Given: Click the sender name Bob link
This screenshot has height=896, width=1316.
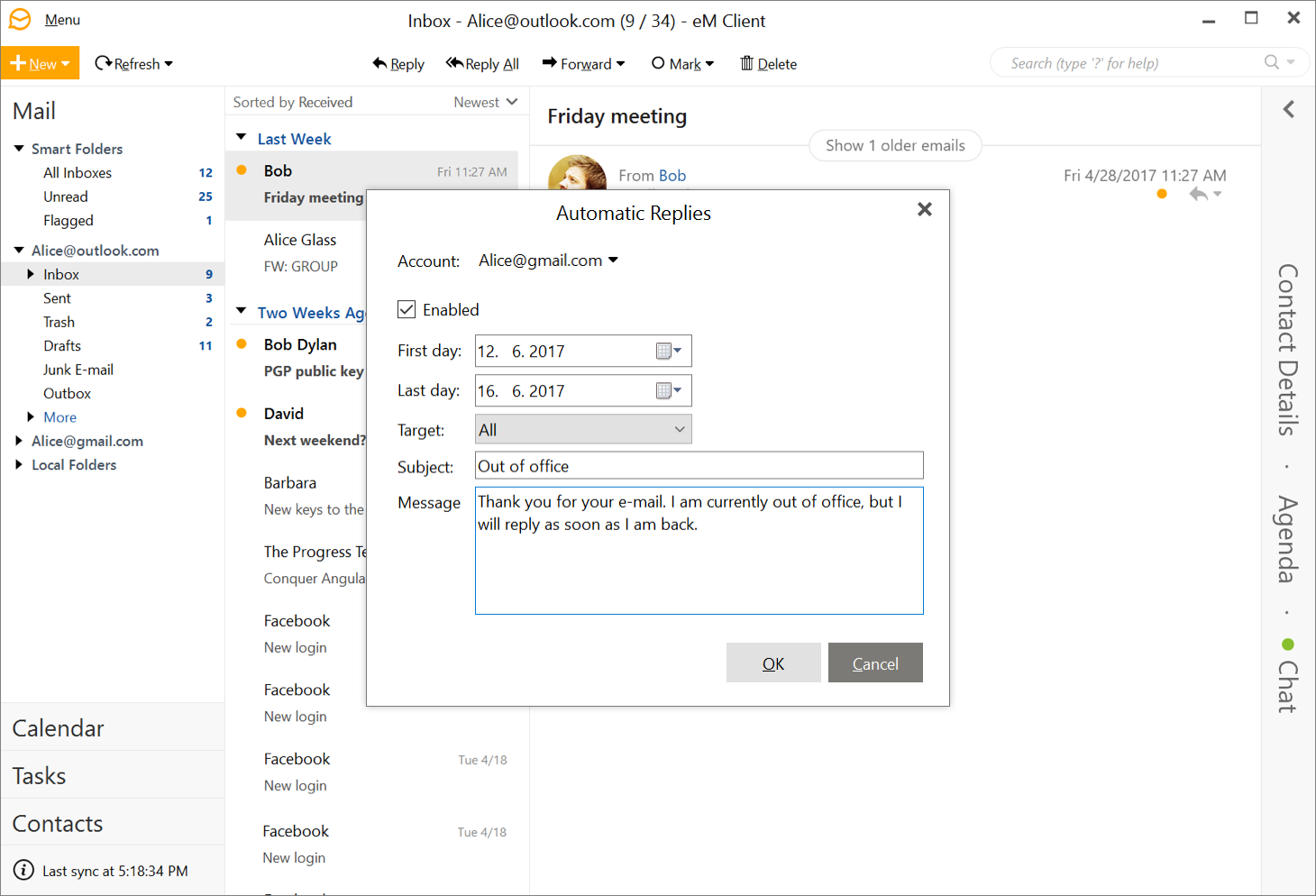Looking at the screenshot, I should [672, 176].
